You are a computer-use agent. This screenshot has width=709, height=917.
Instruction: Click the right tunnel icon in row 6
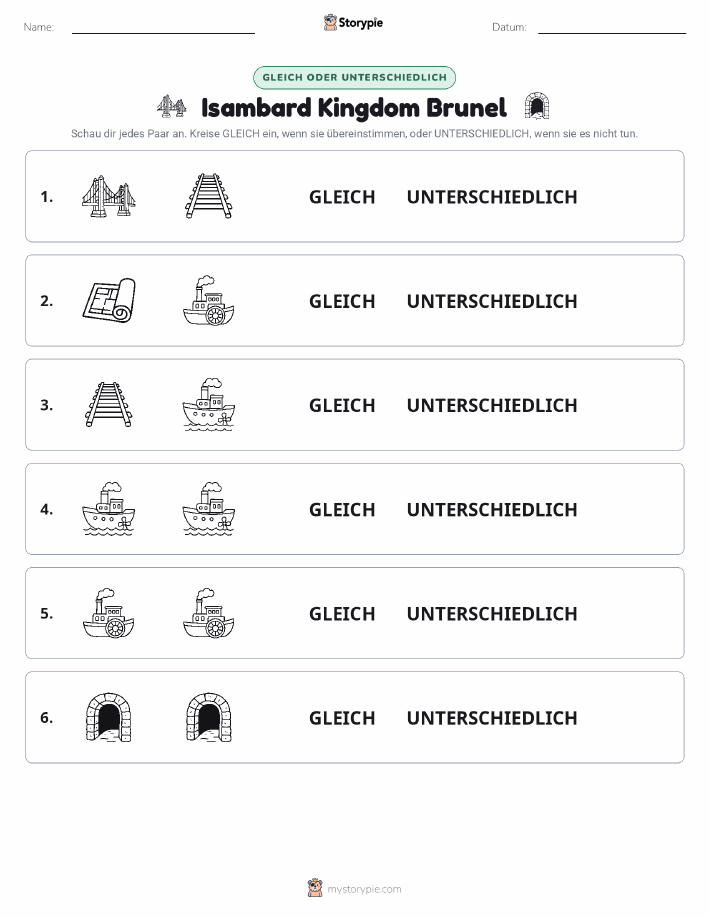(x=209, y=717)
